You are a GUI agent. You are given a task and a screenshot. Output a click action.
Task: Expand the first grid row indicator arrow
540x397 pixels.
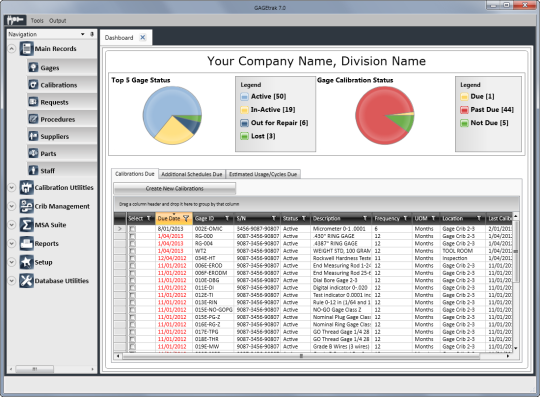point(120,229)
